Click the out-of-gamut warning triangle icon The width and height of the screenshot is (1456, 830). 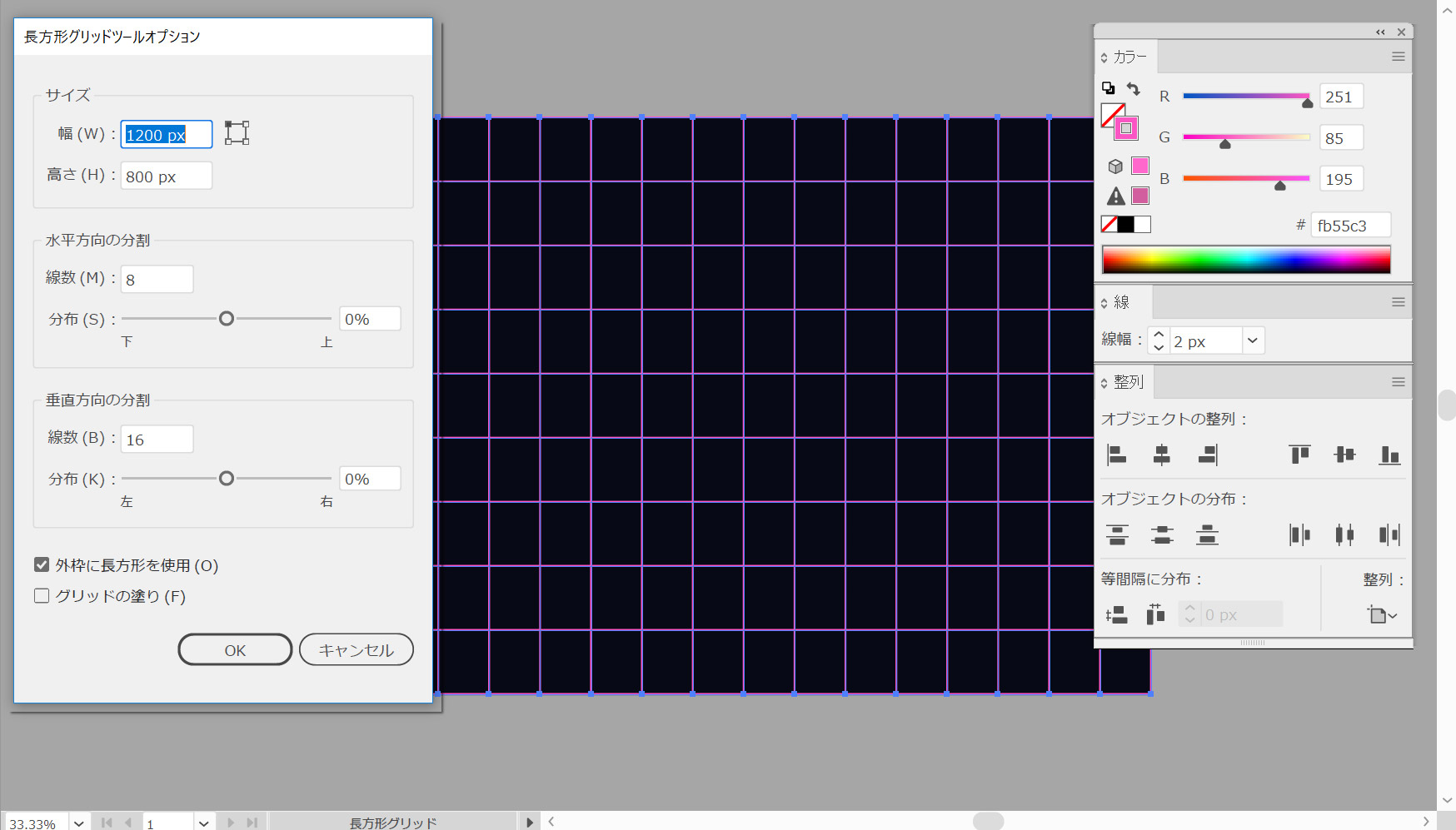(x=1116, y=196)
